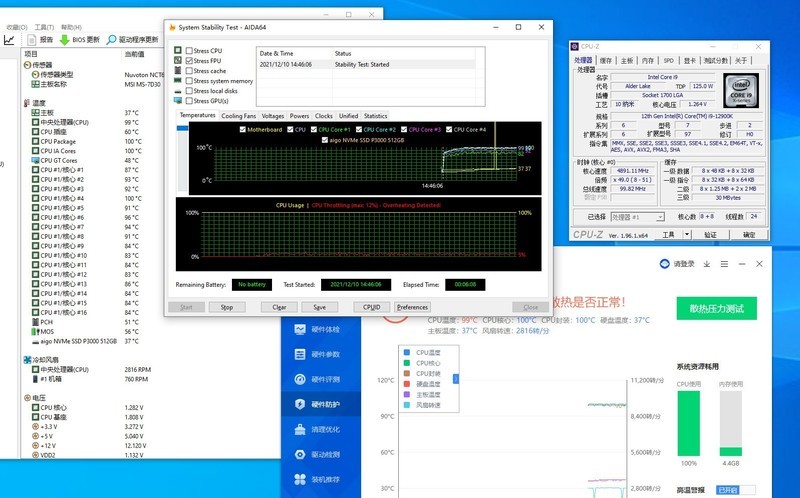Click the Save button in stability test
The image size is (800, 498).
click(320, 307)
